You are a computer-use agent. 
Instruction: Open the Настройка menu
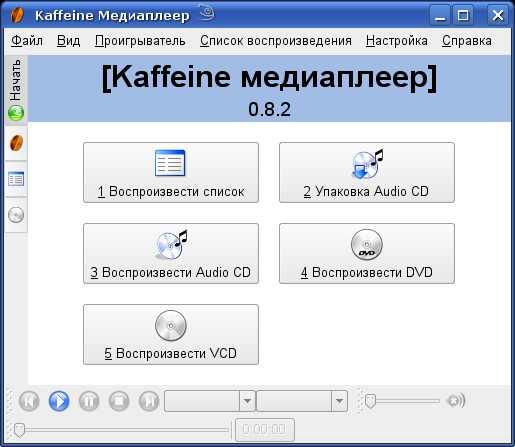(x=397, y=41)
